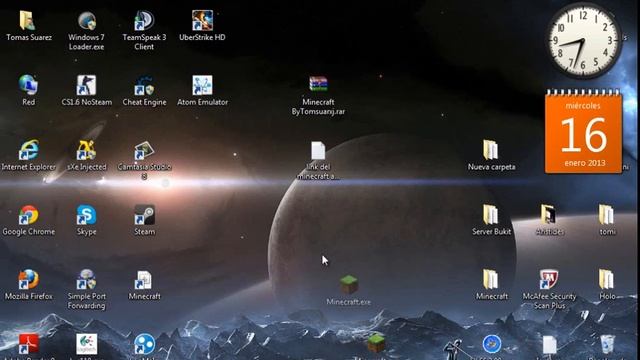Select the UberStrike HD icon
The image size is (640, 360).
point(202,20)
